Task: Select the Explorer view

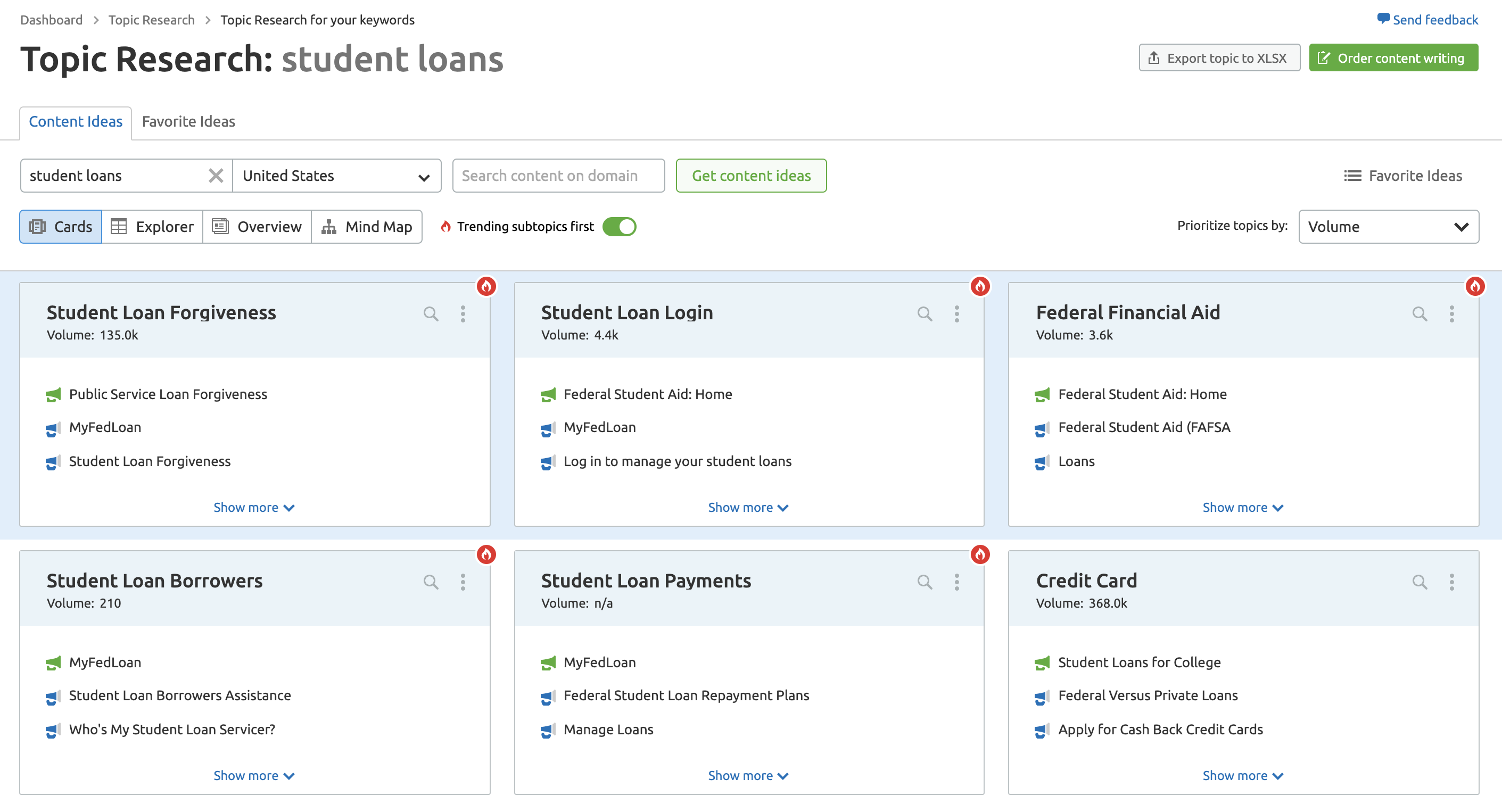Action: pos(152,227)
